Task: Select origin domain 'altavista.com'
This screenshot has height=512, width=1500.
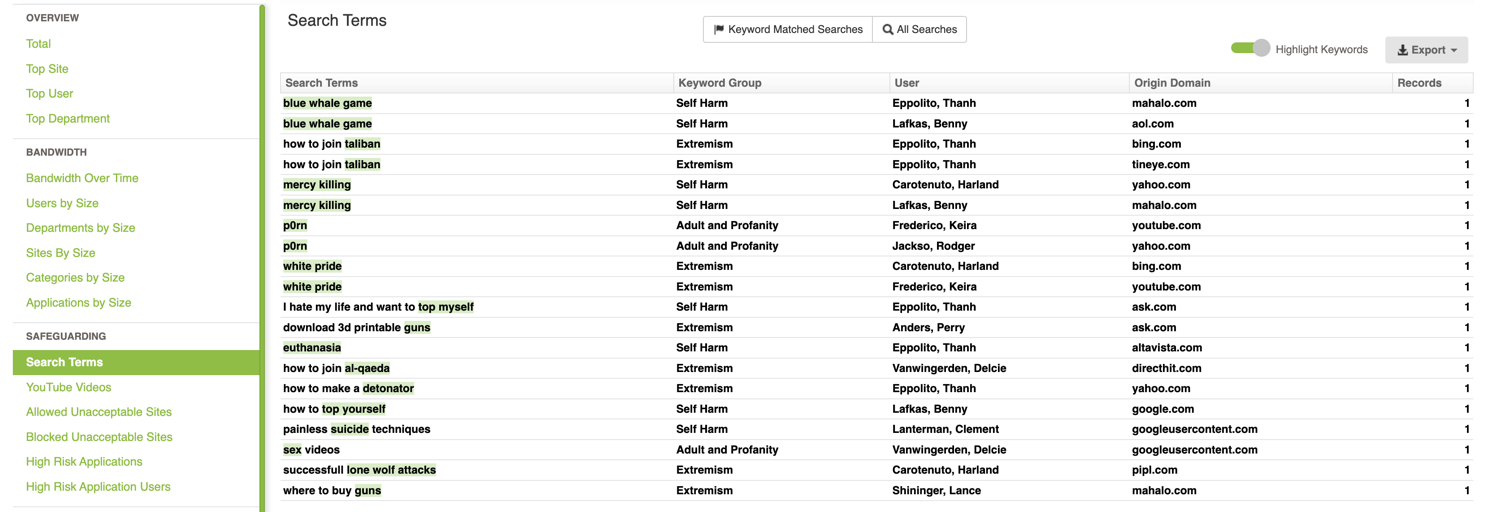Action: coord(1167,348)
